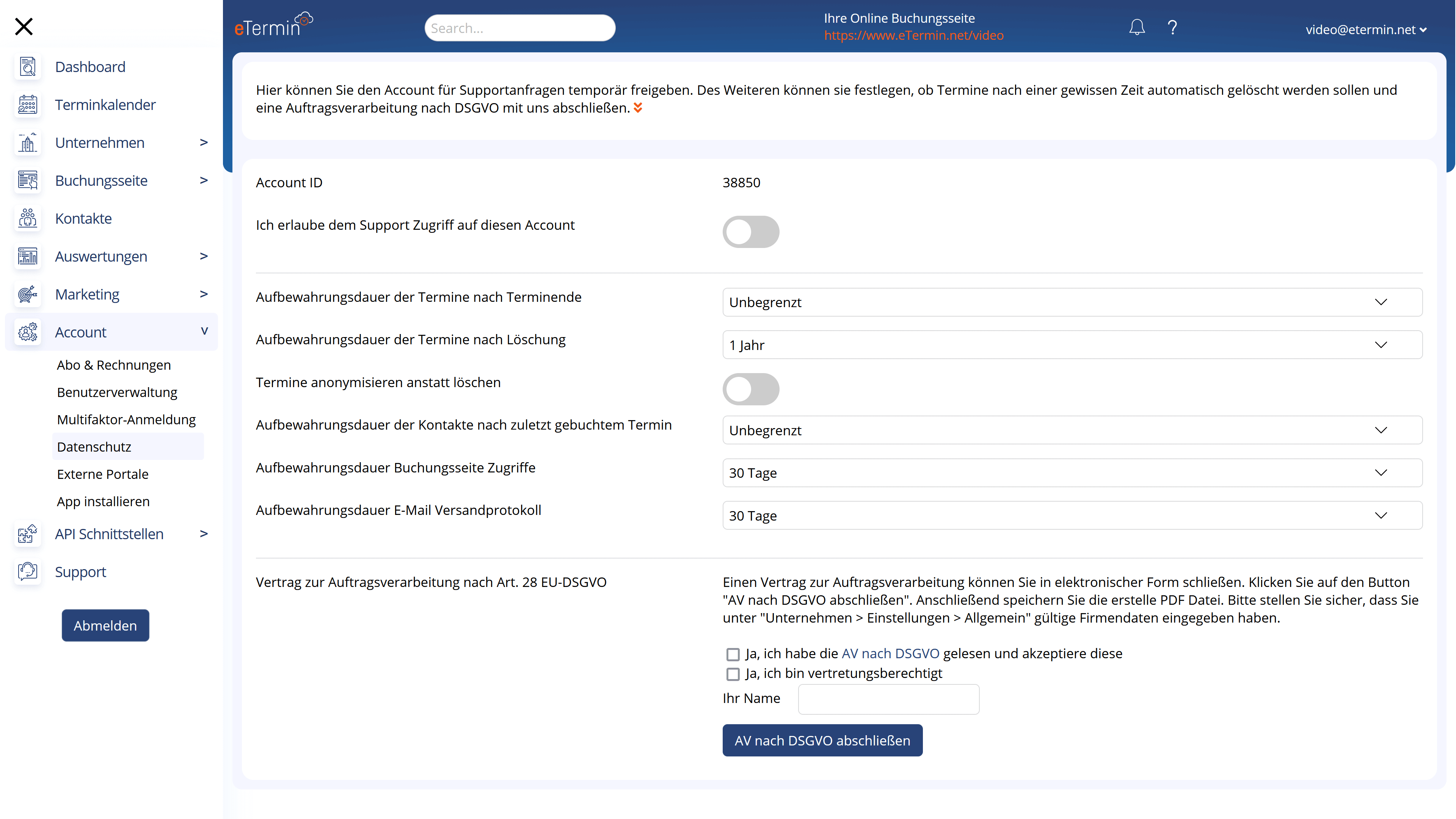
Task: Click the help question mark icon
Action: point(1173,27)
